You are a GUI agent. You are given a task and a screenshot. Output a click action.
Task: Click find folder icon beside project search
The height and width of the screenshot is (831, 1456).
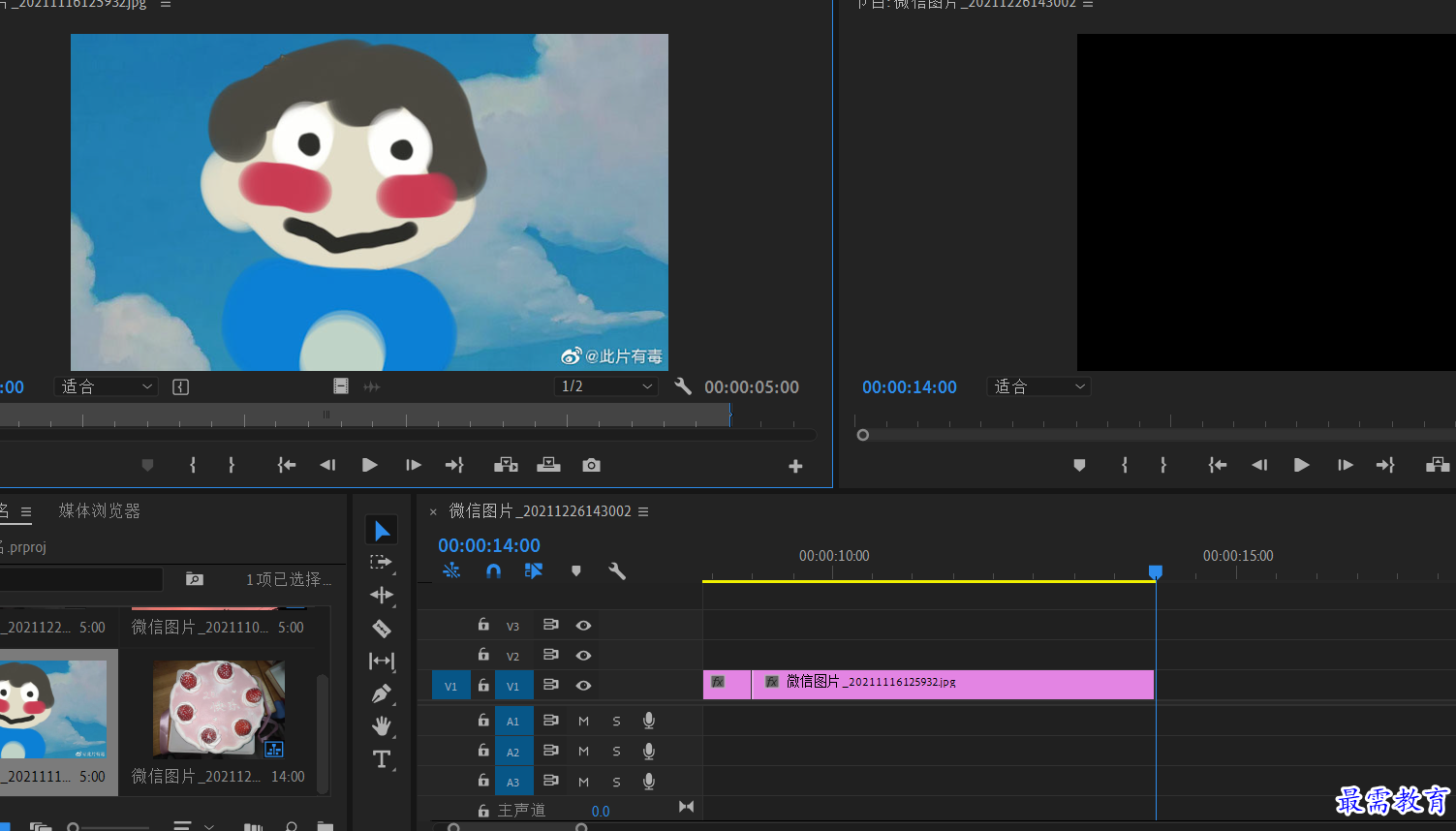pyautogui.click(x=195, y=579)
